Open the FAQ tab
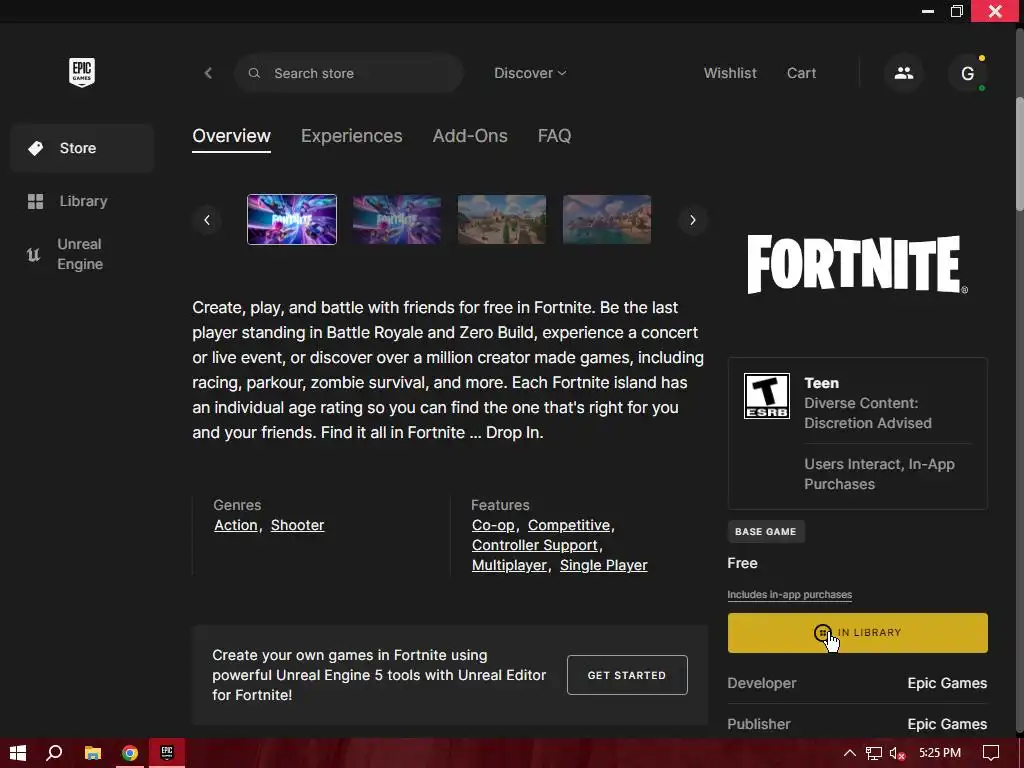This screenshot has height=768, width=1024. coord(554,136)
